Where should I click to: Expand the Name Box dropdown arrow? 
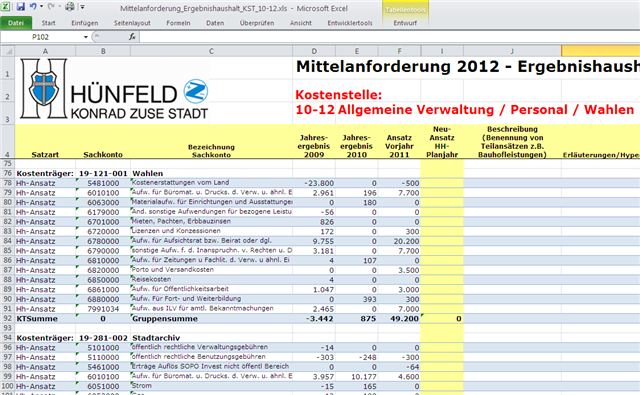[x=86, y=37]
